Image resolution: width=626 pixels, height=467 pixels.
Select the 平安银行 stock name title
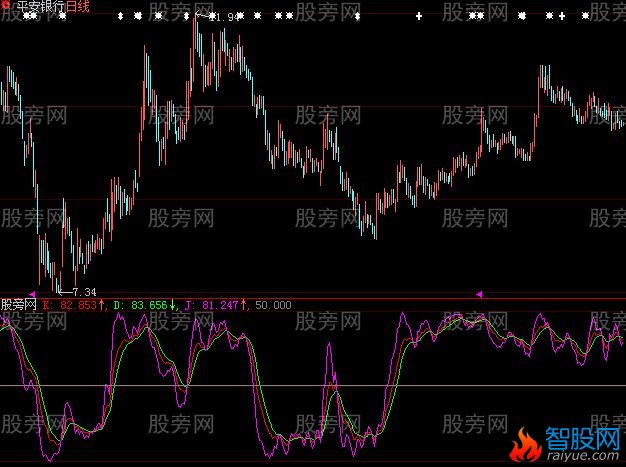click(41, 6)
